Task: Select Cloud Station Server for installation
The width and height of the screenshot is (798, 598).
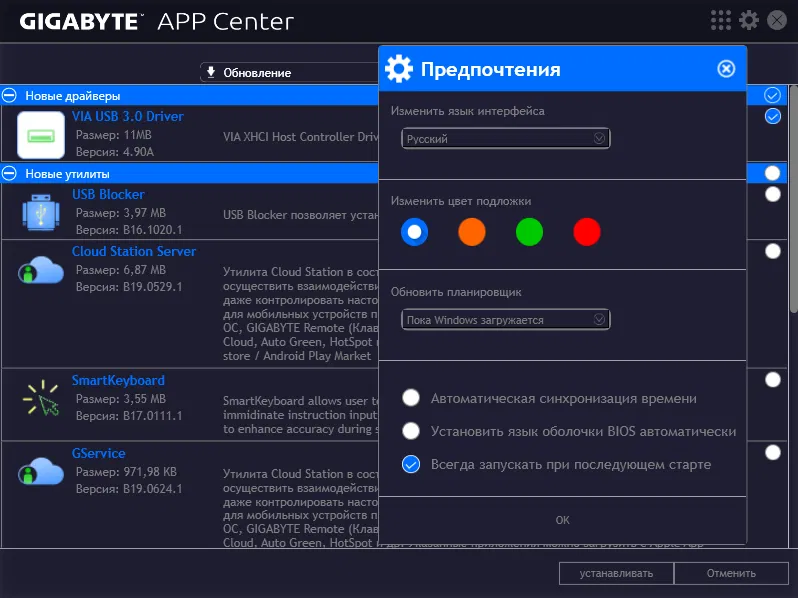Action: (773, 251)
